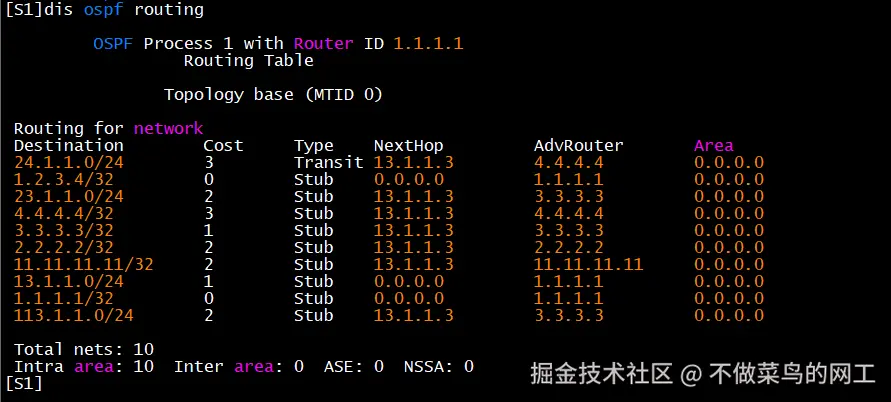The height and width of the screenshot is (402, 891).
Task: Click the 'Topology base (MTID 0)' text
Action: point(273,95)
